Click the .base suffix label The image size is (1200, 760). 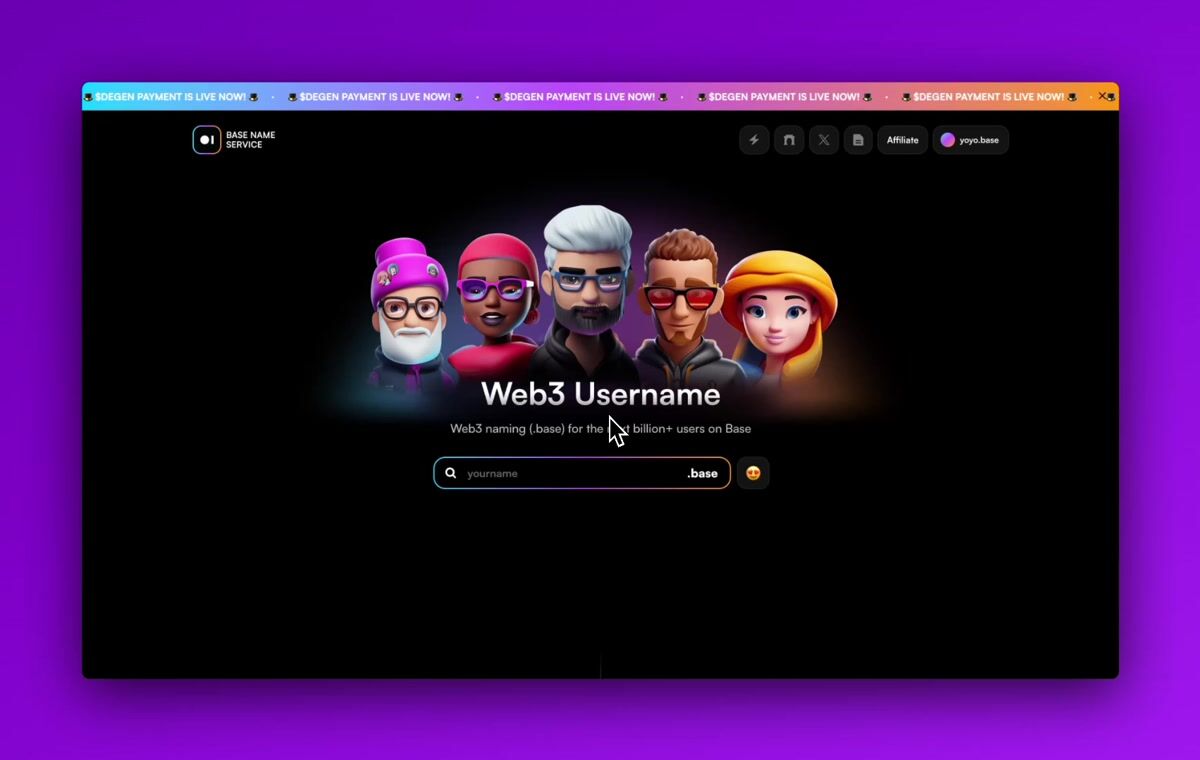click(702, 473)
